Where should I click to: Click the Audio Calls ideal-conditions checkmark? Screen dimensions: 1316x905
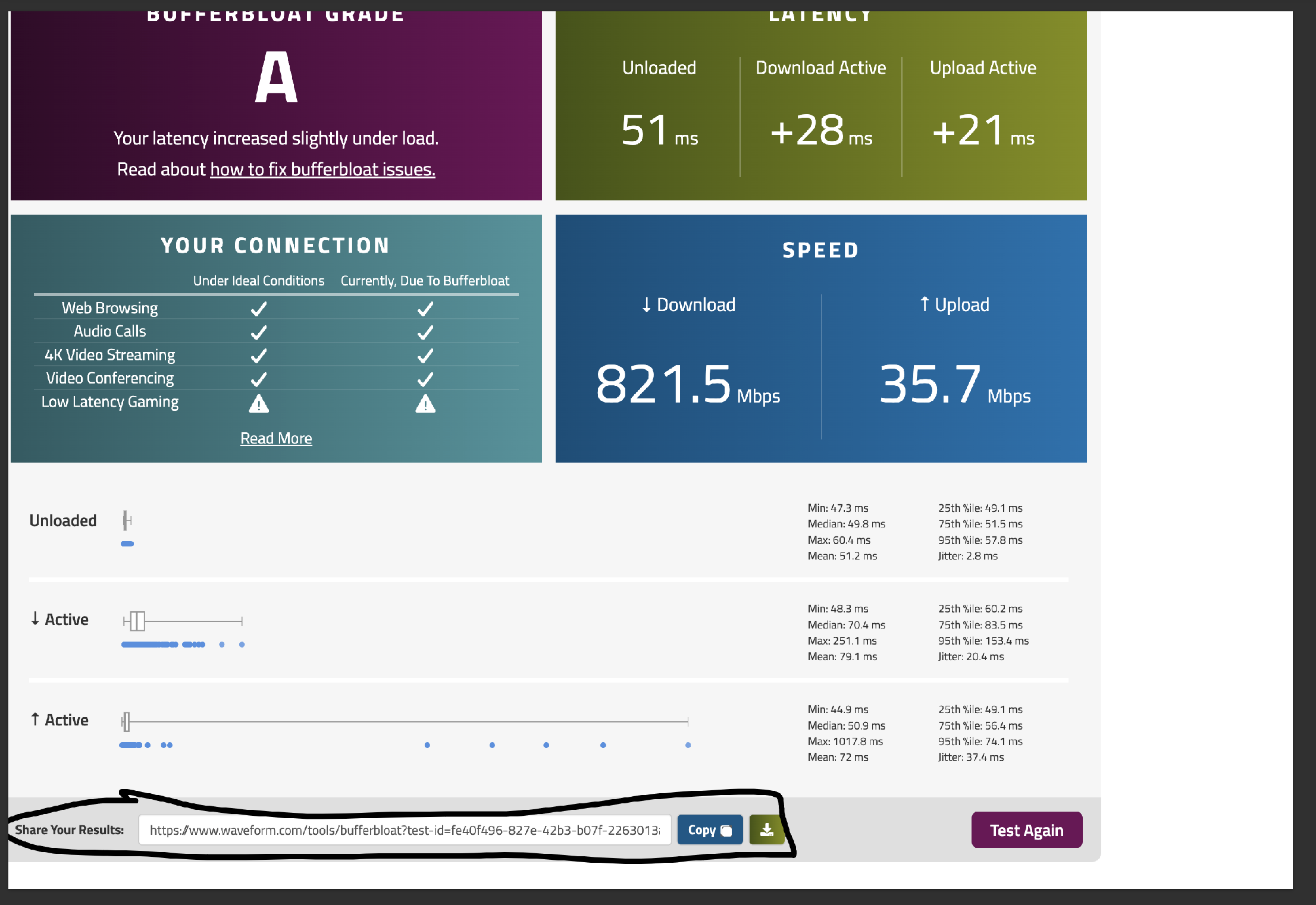click(x=259, y=332)
